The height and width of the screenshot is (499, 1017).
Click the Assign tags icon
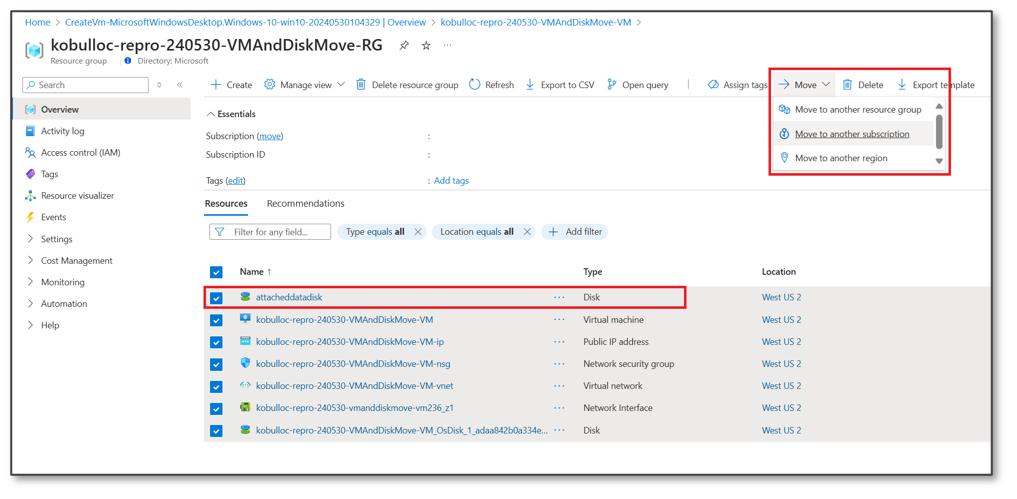point(713,84)
